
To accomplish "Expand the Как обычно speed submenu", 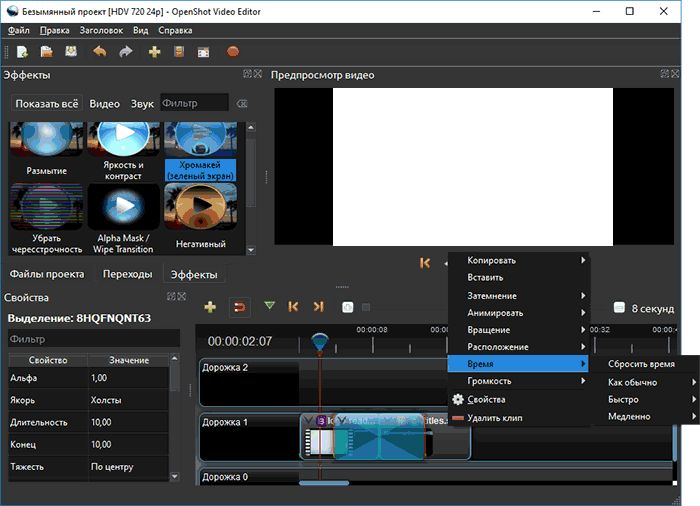I will 645,382.
